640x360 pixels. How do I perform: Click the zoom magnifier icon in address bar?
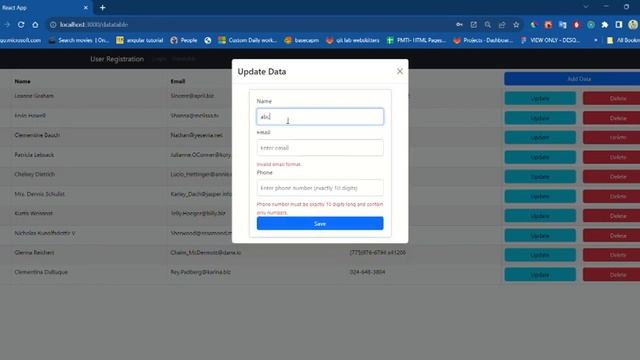tap(488, 24)
